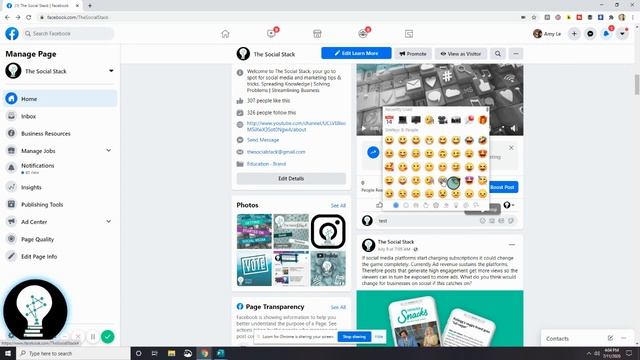Open Edit Page Info in the sidebar
This screenshot has height=360, width=640.
click(60, 256)
